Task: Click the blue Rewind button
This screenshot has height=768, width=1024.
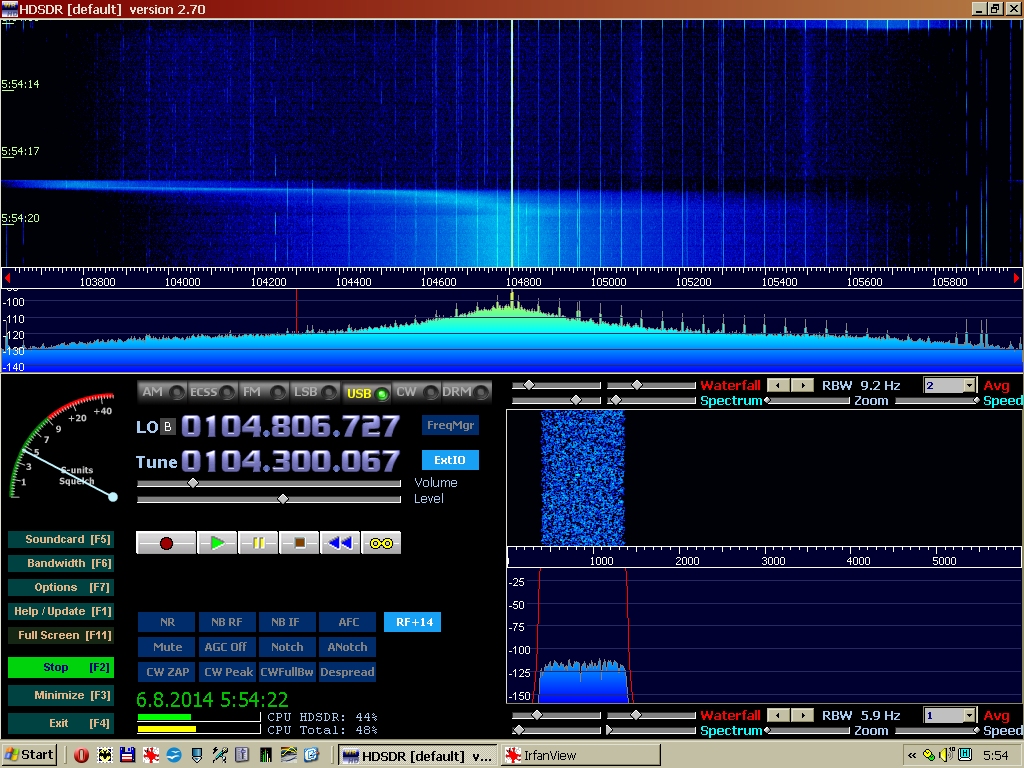Action: 340,543
